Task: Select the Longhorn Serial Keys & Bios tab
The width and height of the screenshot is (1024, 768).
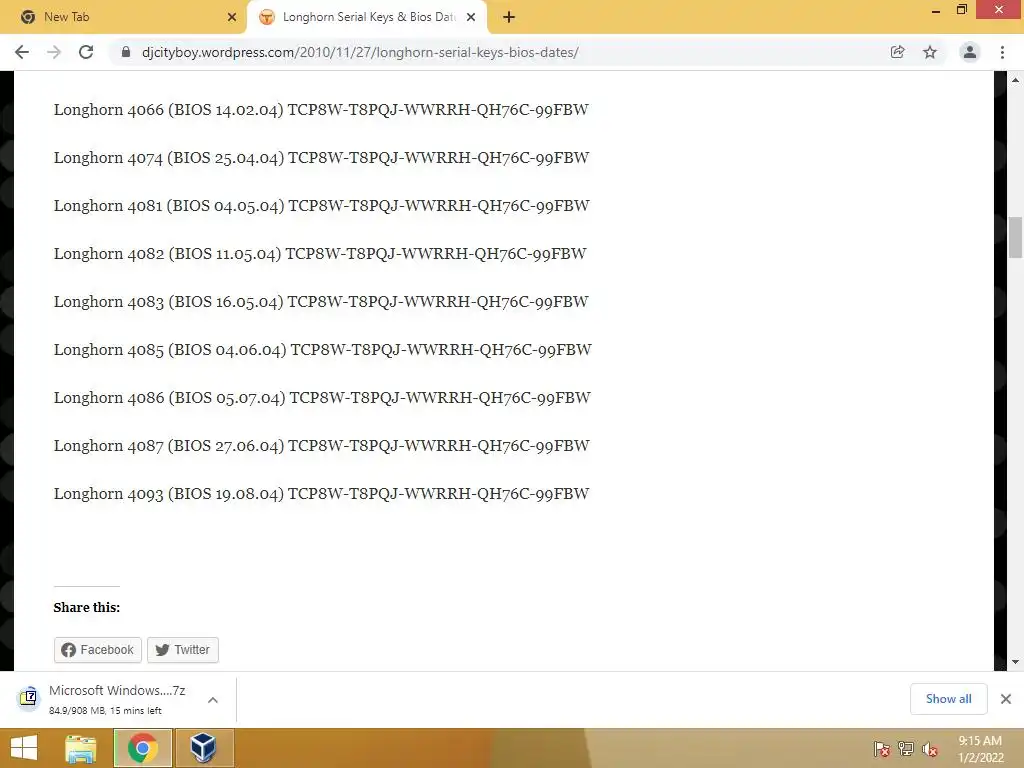Action: click(x=367, y=18)
